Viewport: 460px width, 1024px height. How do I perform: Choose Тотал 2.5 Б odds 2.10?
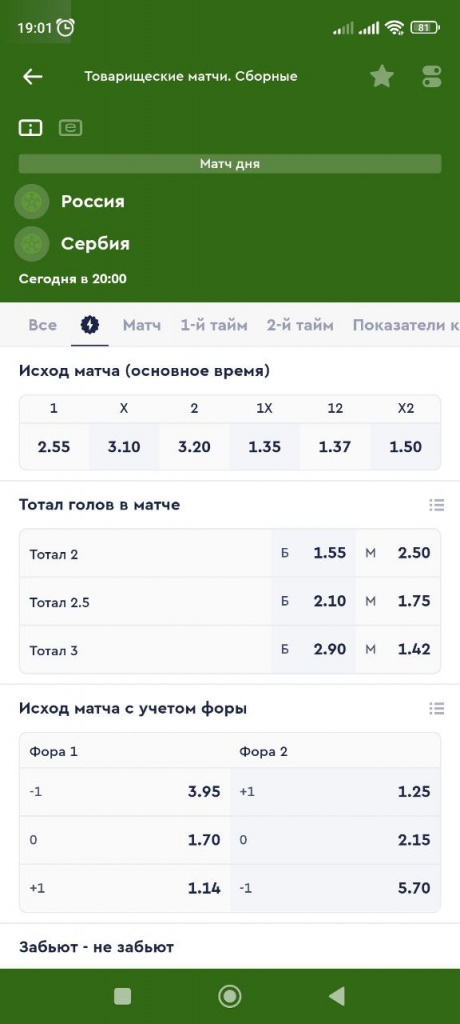[x=314, y=601]
